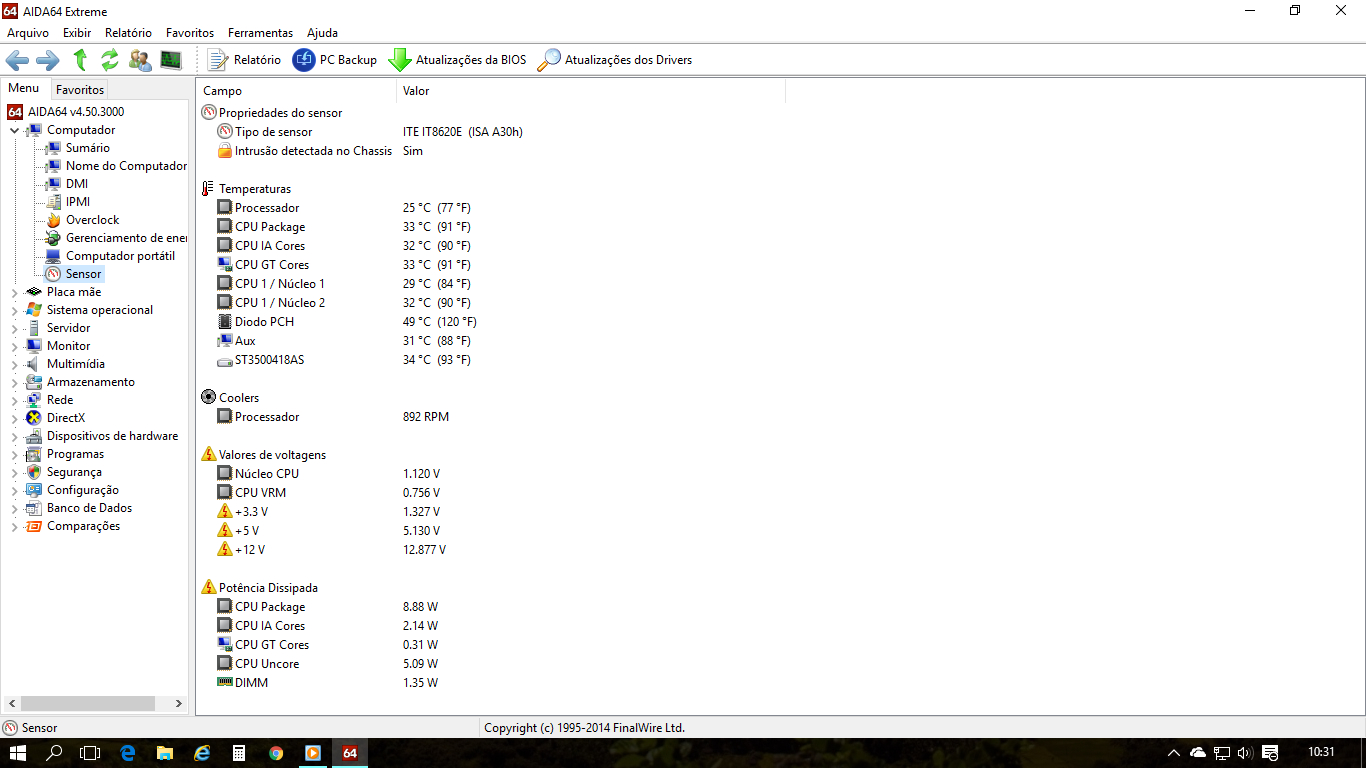Click the Back navigation arrow
This screenshot has height=768, width=1366.
click(17, 60)
